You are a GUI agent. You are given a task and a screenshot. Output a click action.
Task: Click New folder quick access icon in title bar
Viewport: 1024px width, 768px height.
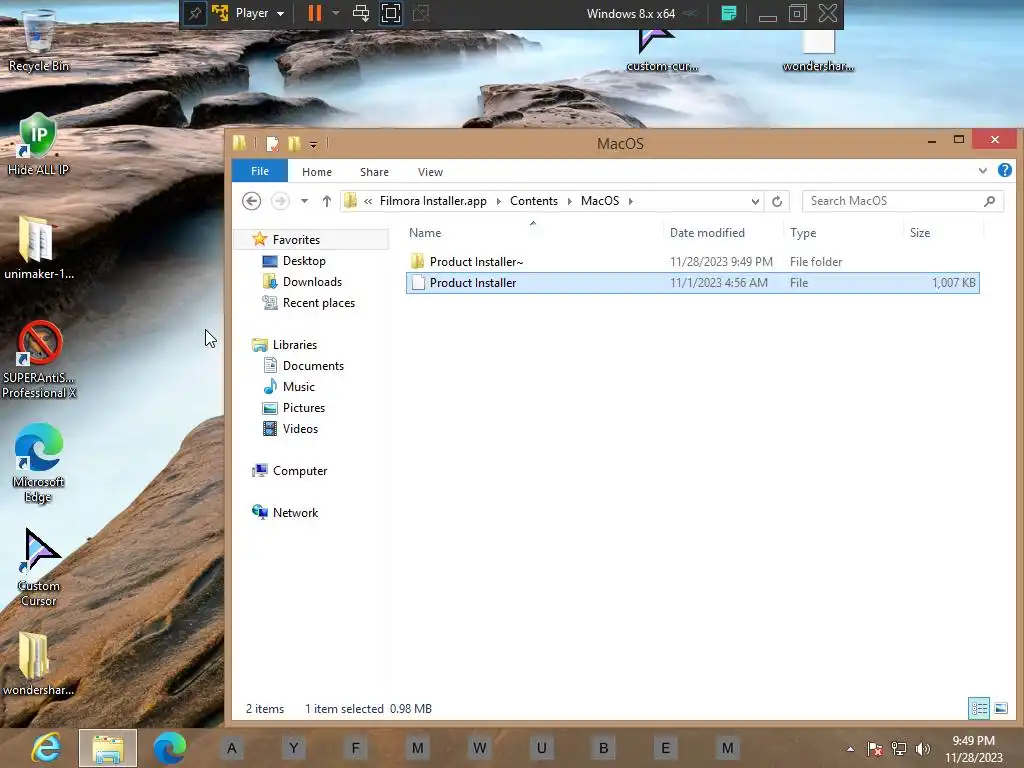coord(294,144)
